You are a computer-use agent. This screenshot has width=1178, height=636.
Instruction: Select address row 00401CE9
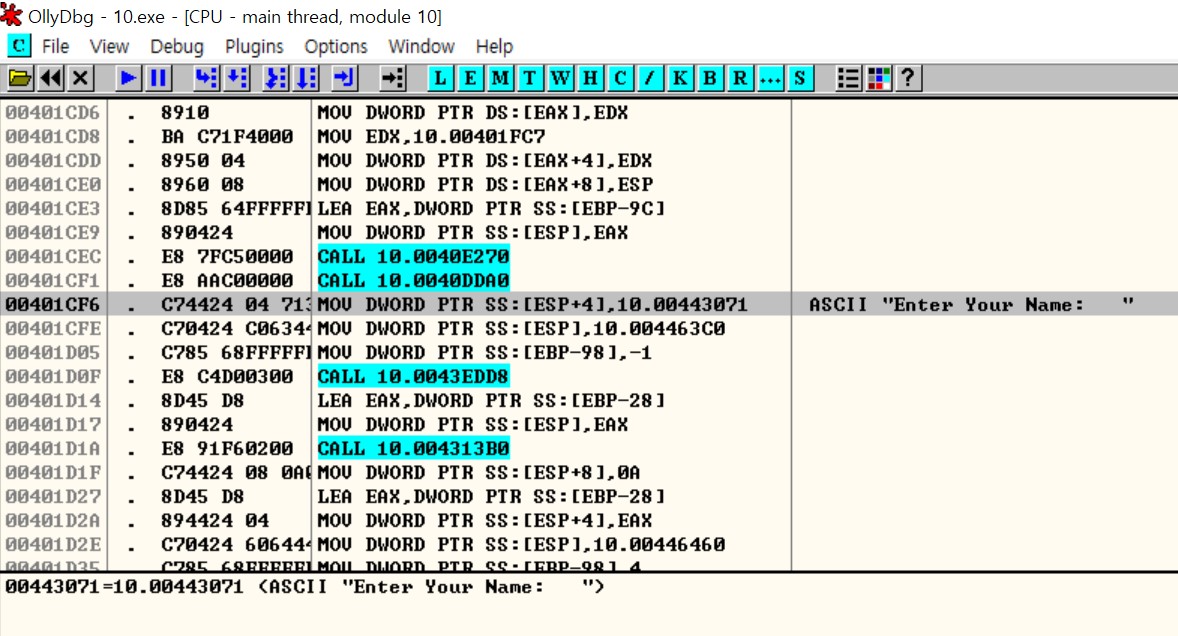tap(53, 233)
